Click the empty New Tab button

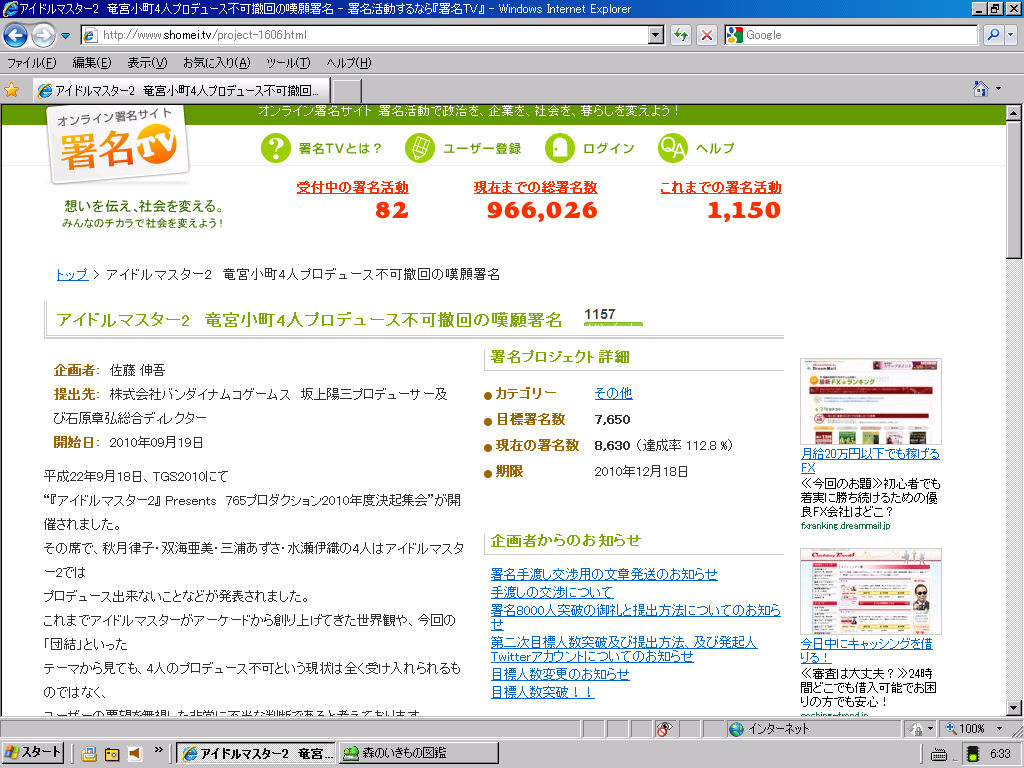(347, 91)
